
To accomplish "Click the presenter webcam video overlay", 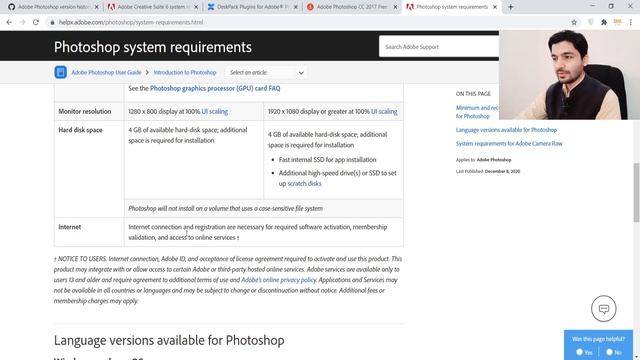I will click(569, 75).
